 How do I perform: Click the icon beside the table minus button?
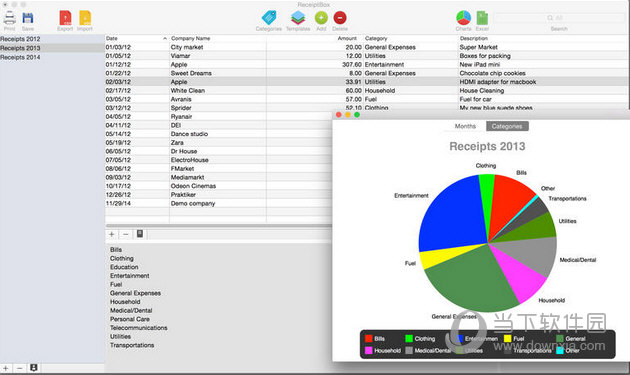click(x=140, y=234)
